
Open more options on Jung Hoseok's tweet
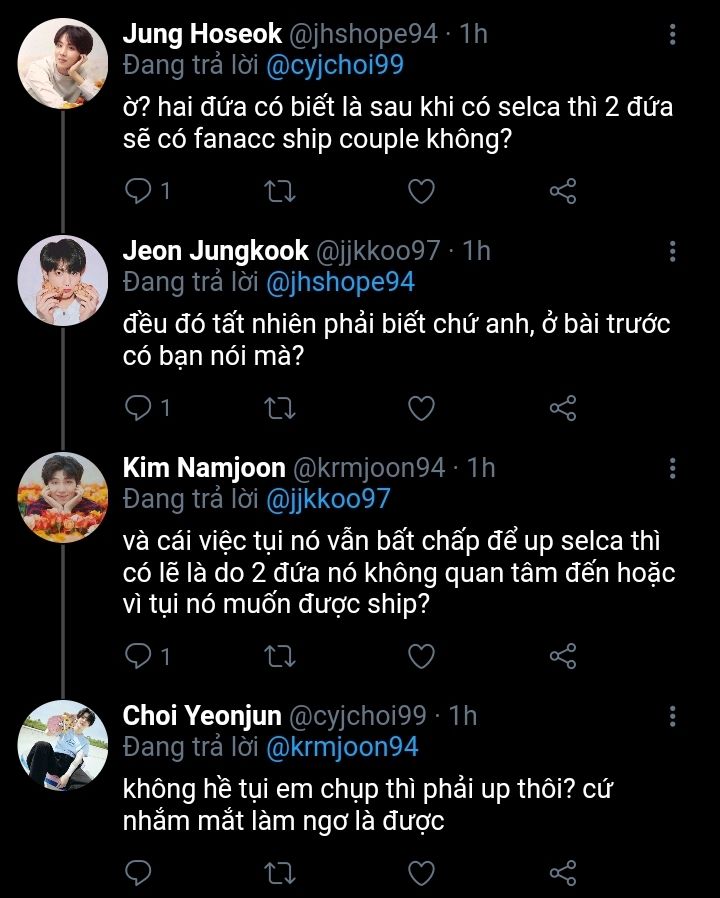(672, 35)
